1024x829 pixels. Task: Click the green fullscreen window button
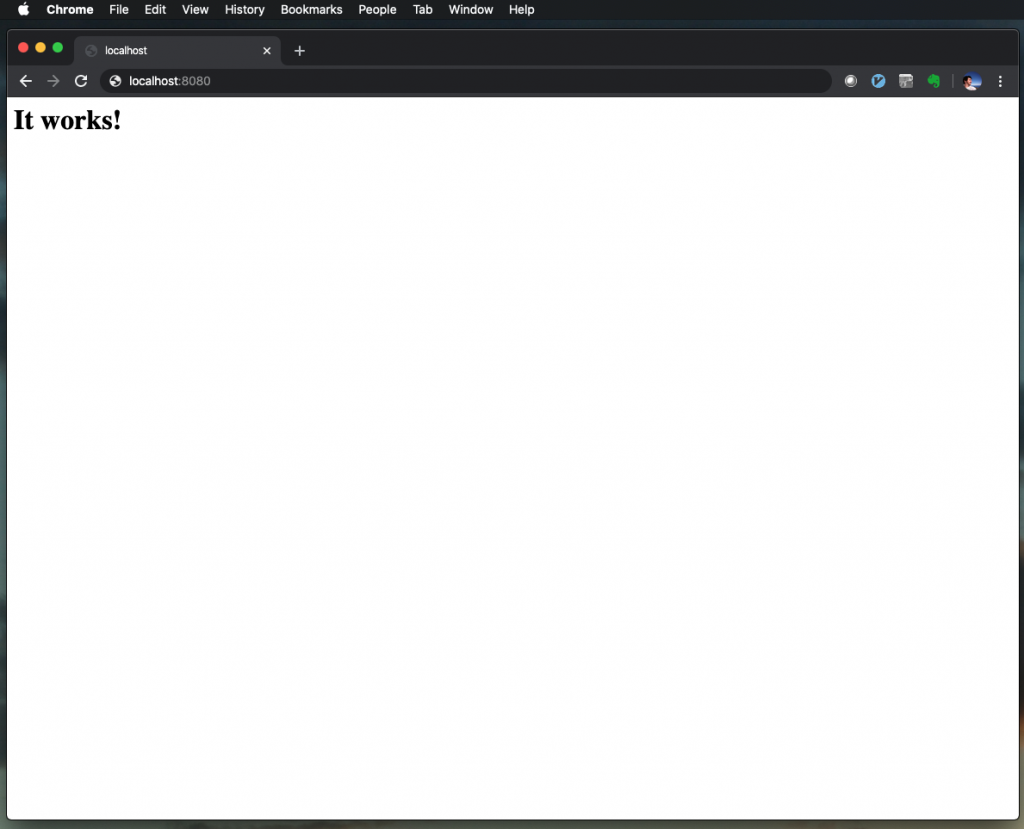point(57,48)
